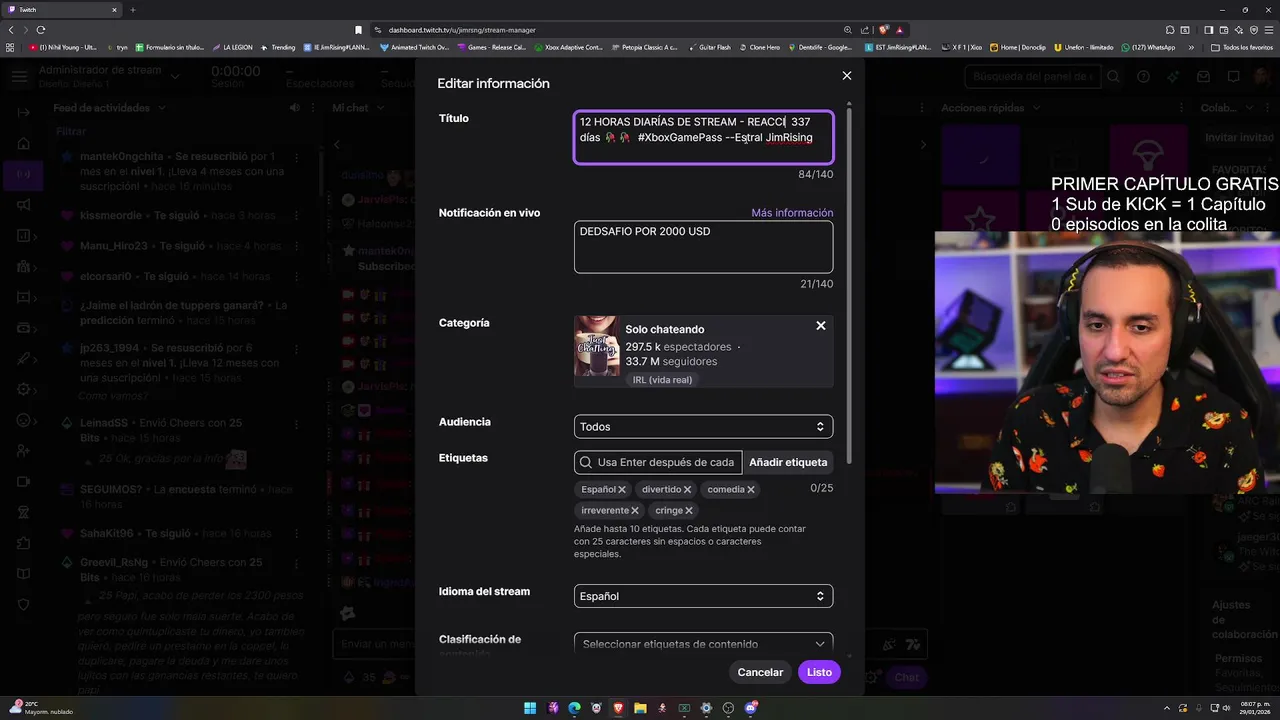
Task: Click the Añadir etiqueta button
Action: coord(788,462)
